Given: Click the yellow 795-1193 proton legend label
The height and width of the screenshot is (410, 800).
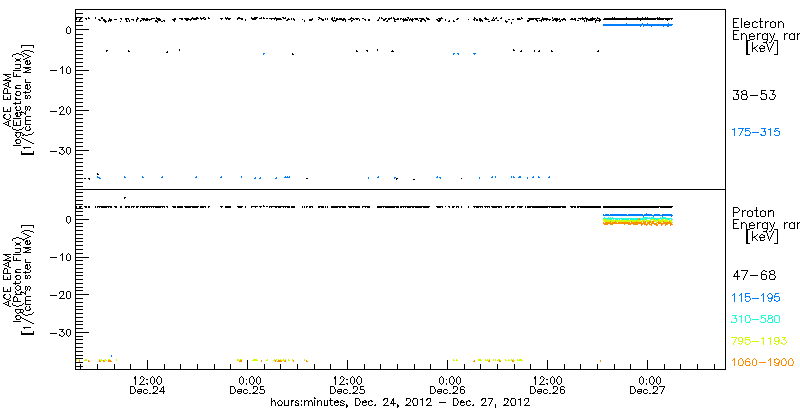Looking at the screenshot, I should click(x=760, y=341).
